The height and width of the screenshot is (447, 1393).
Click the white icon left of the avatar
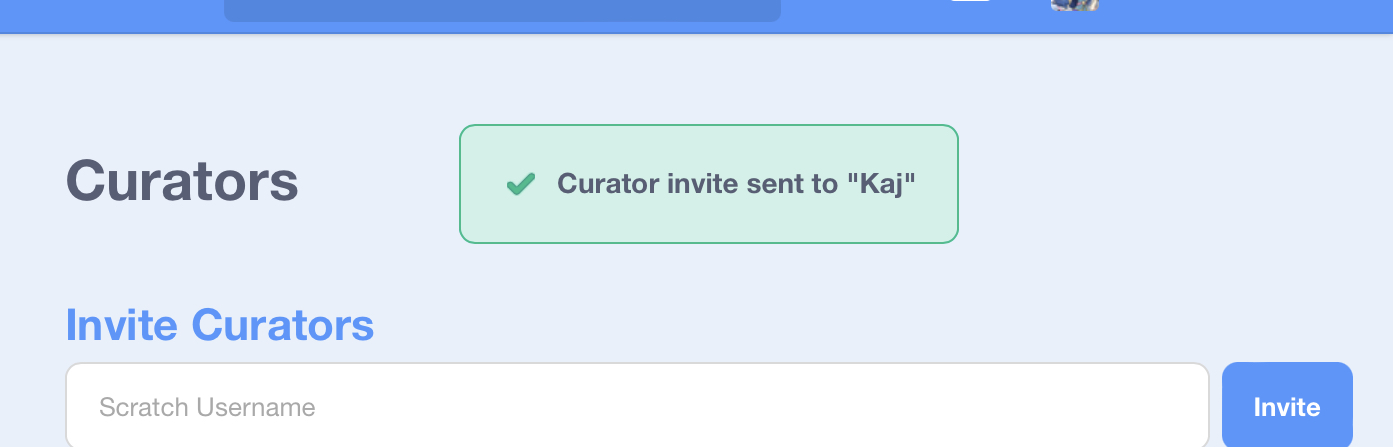(969, 3)
